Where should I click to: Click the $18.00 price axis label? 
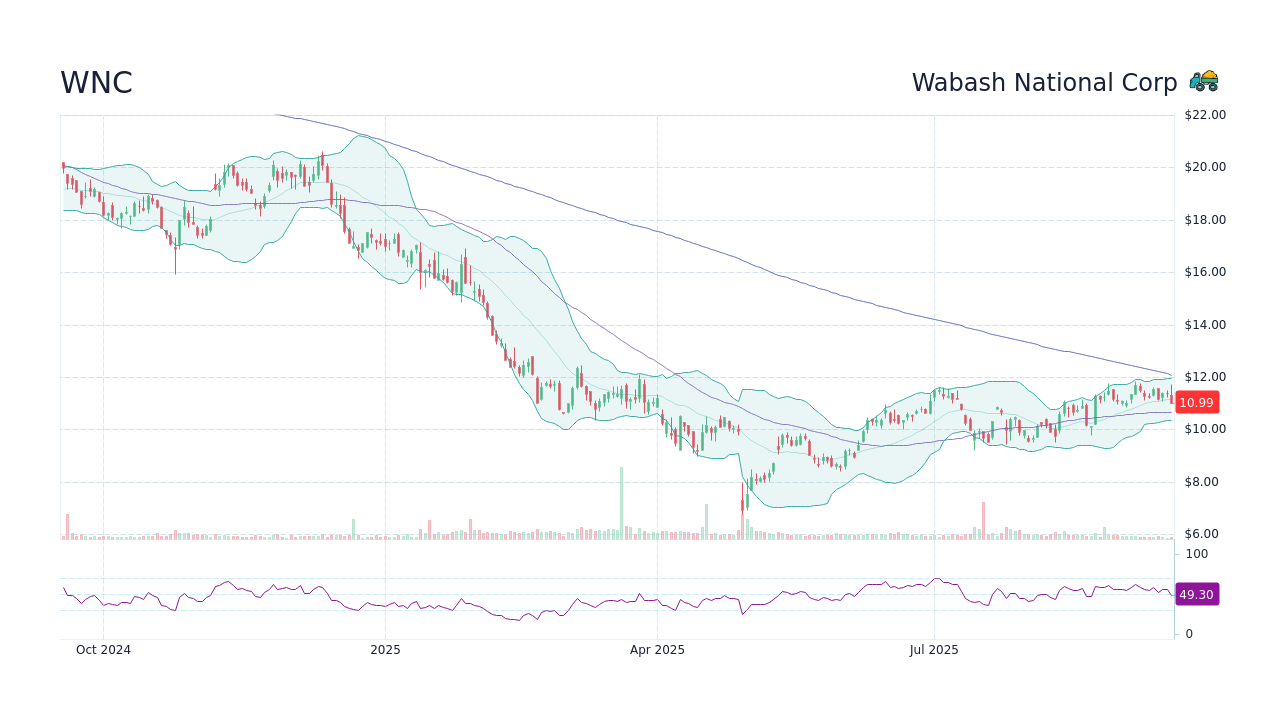coord(1205,220)
